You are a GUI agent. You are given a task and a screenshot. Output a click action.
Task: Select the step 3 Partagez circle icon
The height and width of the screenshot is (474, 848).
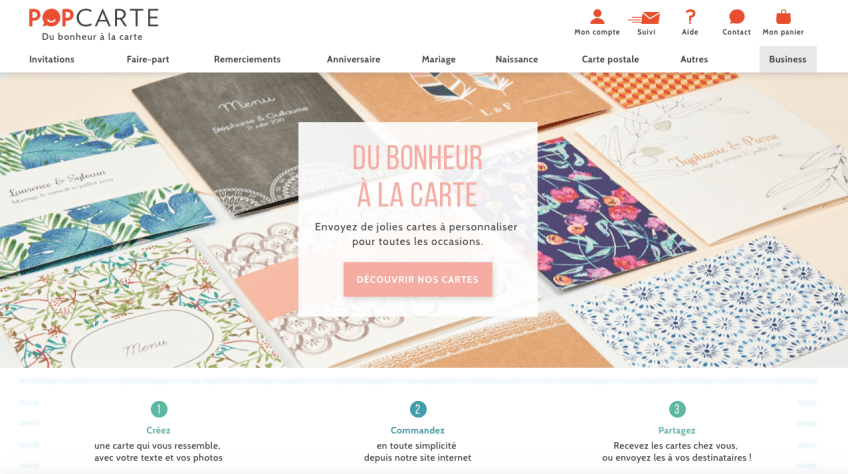pyautogui.click(x=677, y=409)
